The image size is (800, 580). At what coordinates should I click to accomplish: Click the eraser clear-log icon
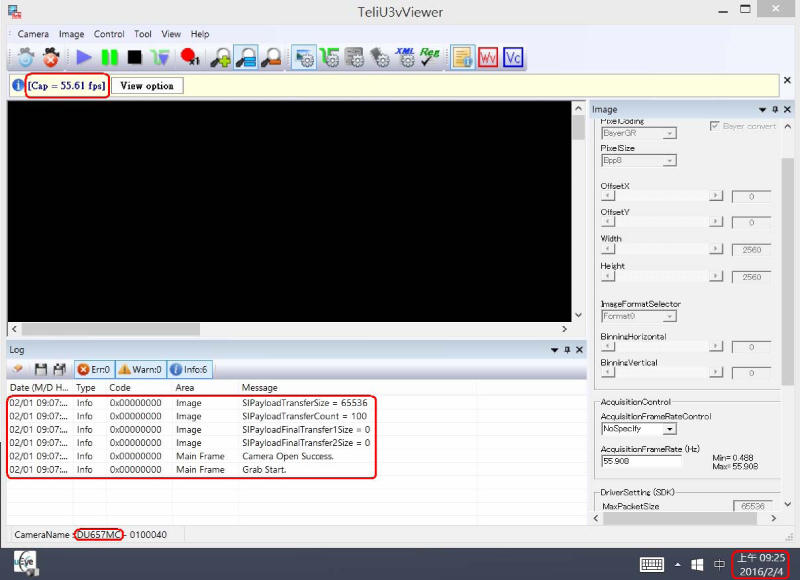click(19, 370)
